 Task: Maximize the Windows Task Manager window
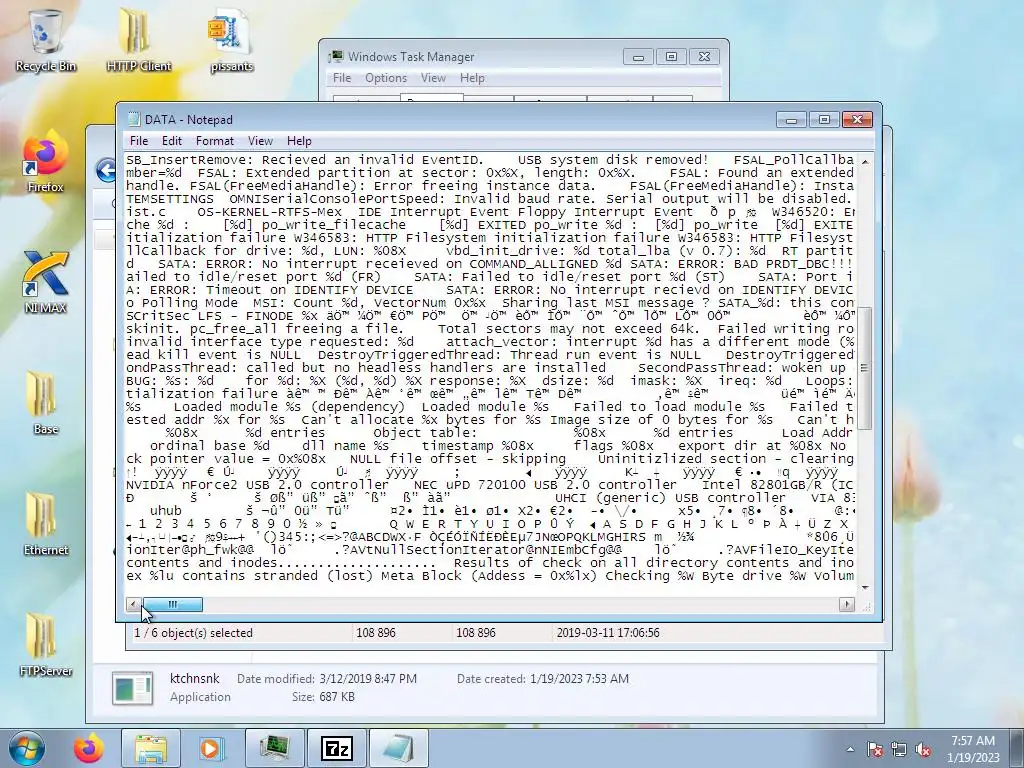pos(671,57)
